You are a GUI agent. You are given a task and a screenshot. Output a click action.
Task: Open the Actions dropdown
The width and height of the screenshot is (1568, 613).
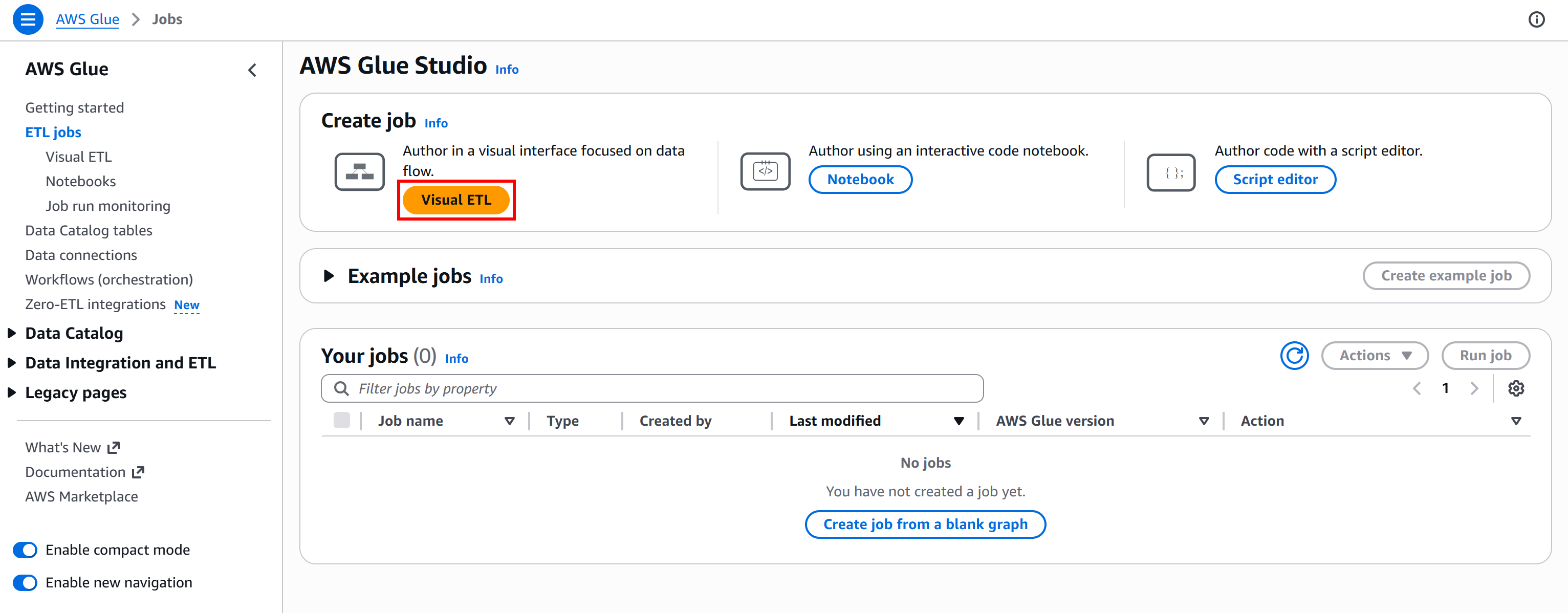point(1375,356)
